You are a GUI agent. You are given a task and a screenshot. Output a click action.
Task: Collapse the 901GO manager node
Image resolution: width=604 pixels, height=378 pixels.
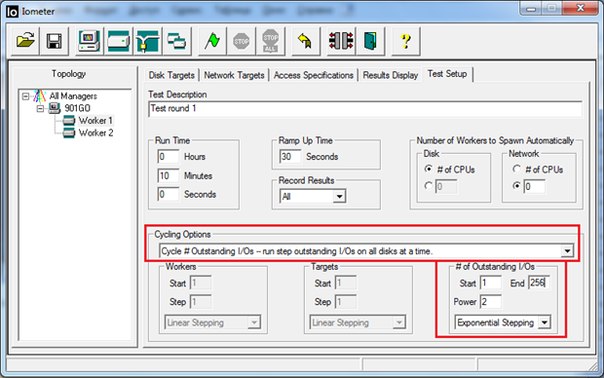coord(40,109)
